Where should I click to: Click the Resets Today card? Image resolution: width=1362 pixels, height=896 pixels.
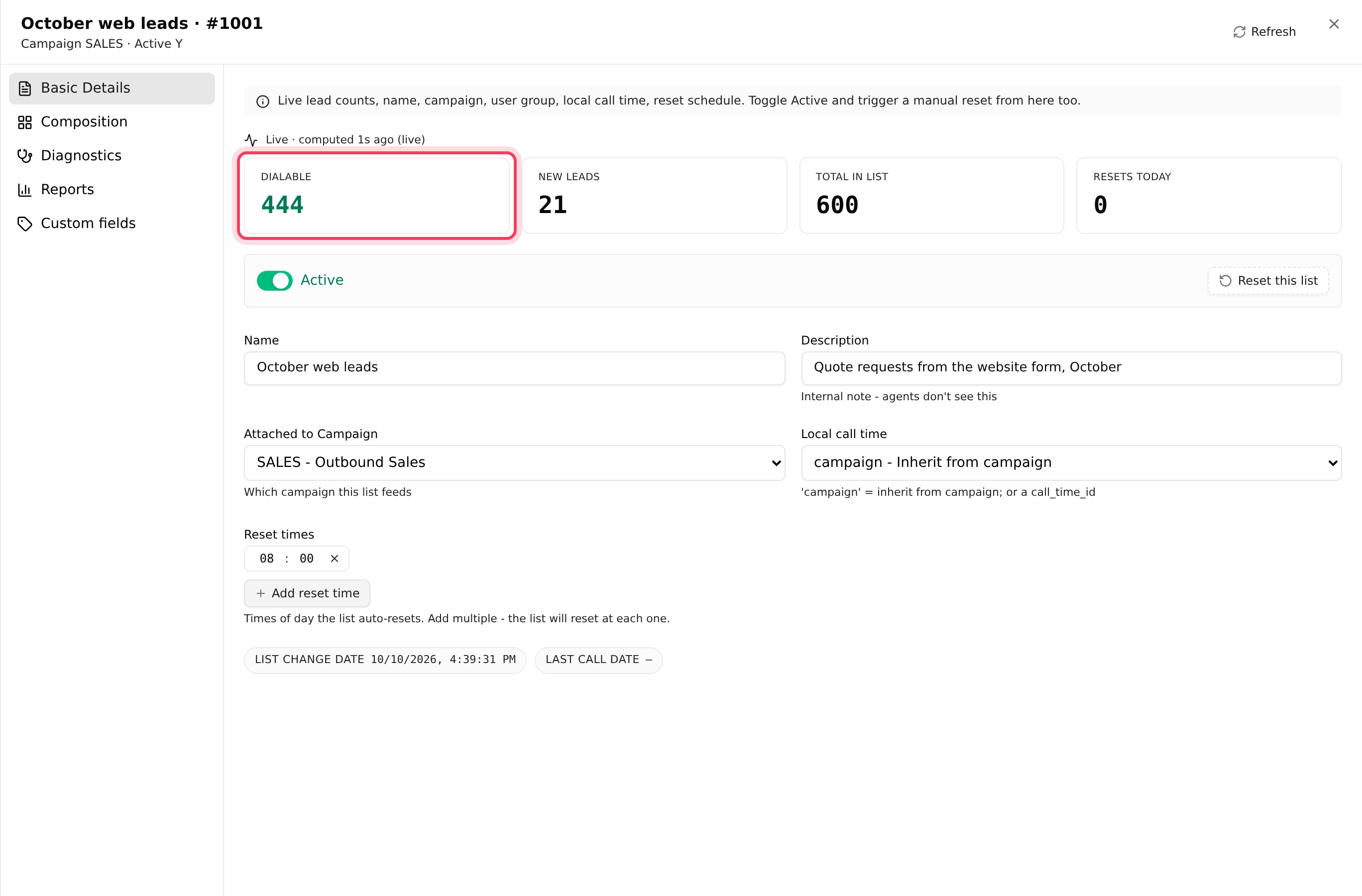(1209, 196)
